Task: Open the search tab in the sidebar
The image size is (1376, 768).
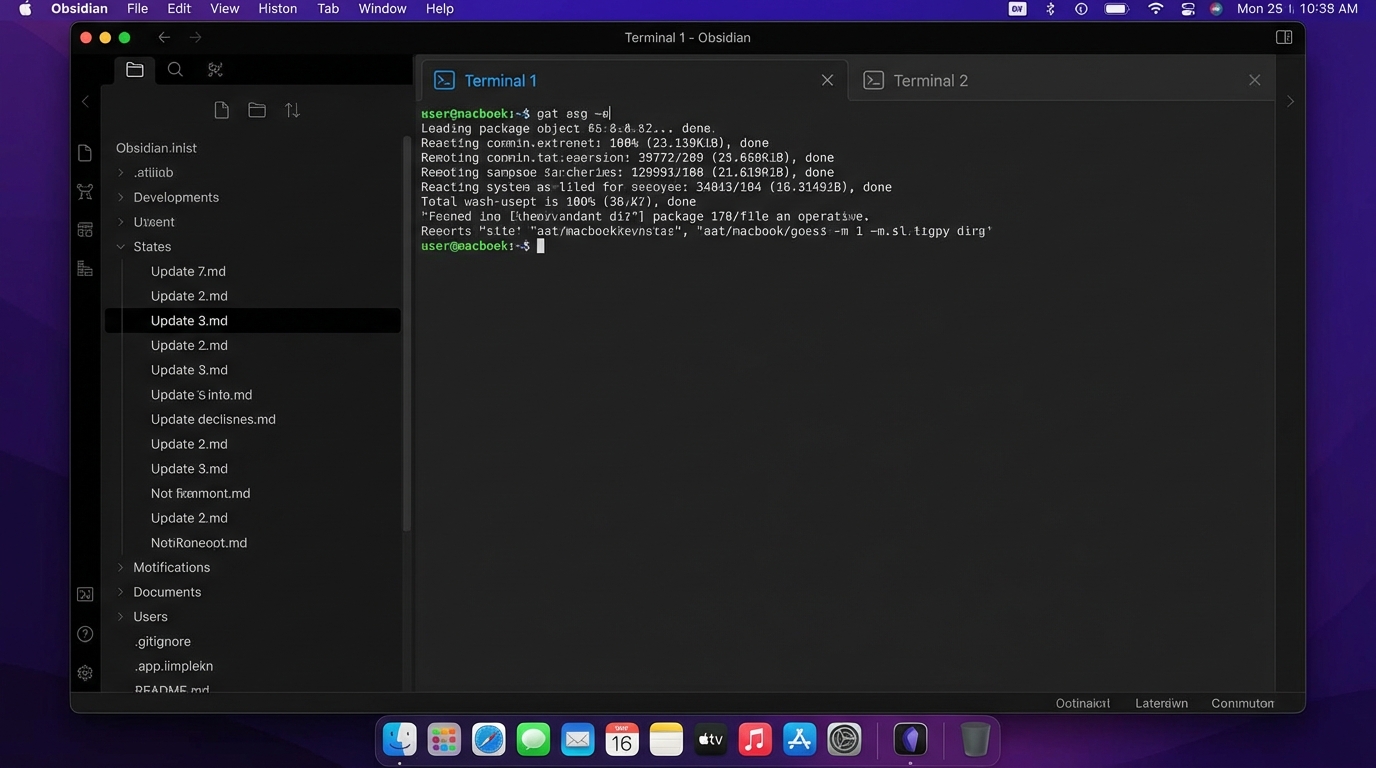Action: (x=175, y=70)
